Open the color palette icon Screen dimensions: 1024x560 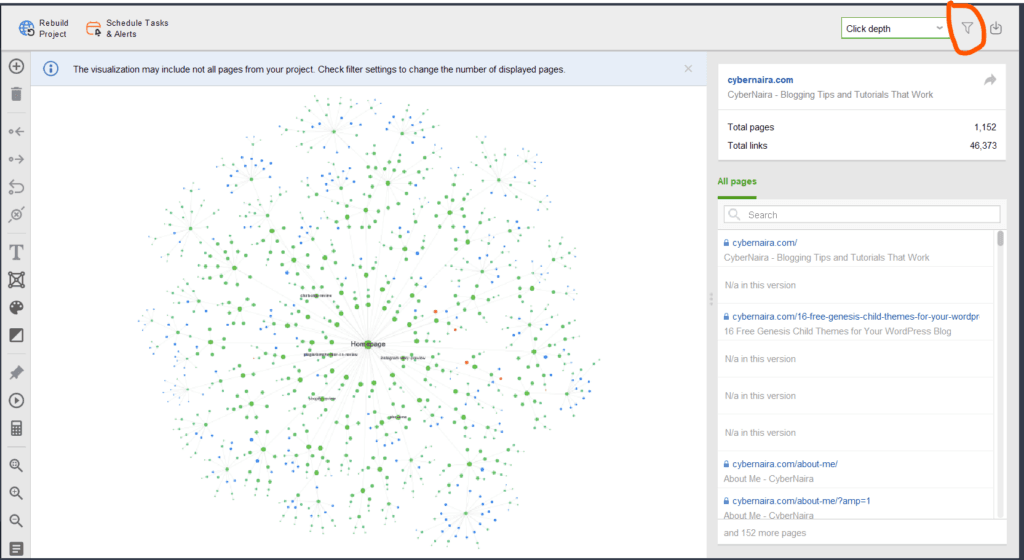[16, 307]
